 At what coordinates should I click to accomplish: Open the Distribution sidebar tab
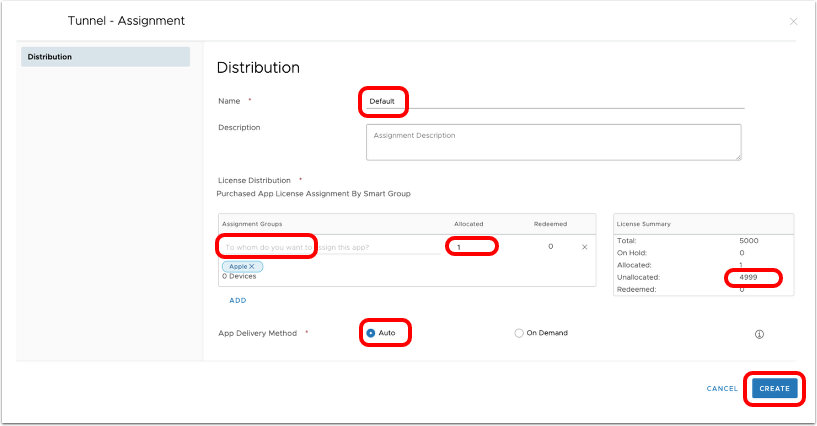[x=105, y=57]
